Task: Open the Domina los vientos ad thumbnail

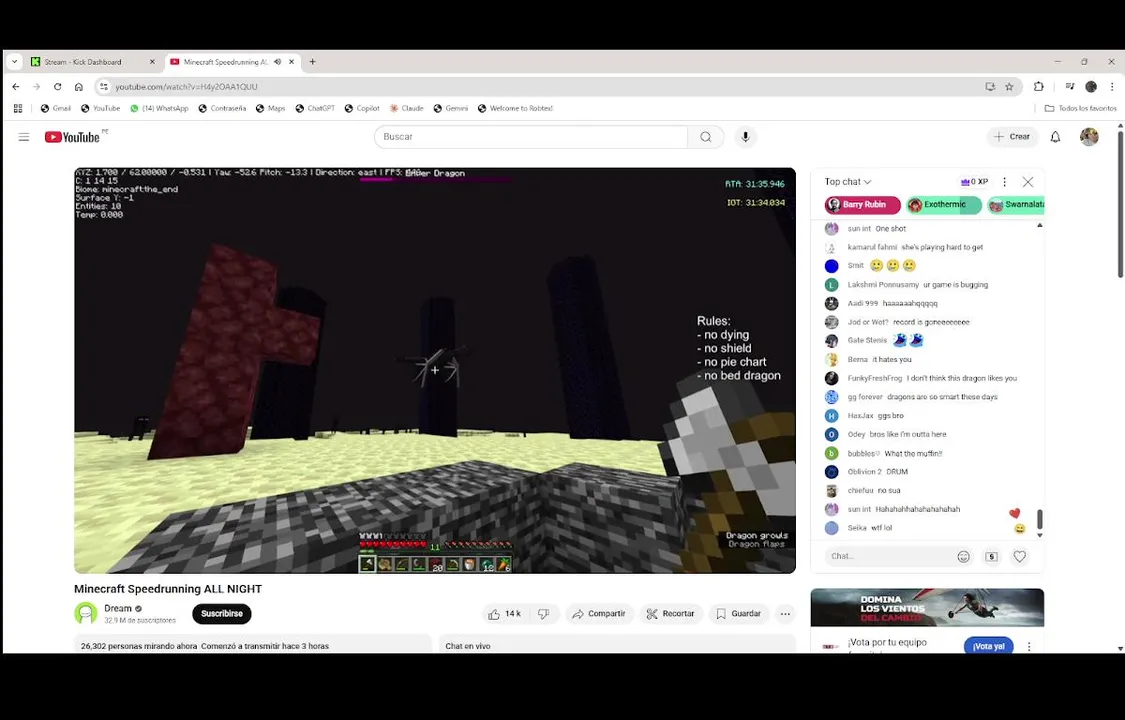Action: coord(927,607)
